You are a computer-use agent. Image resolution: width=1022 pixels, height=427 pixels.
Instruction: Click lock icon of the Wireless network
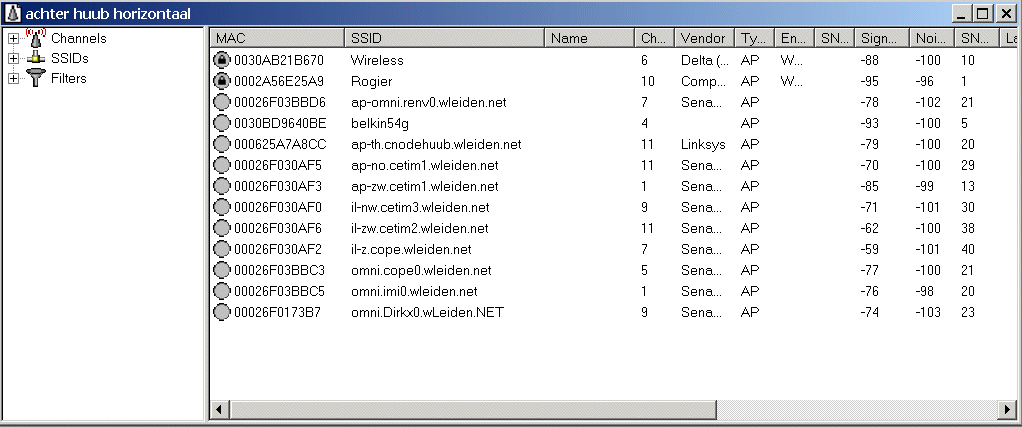pos(222,60)
